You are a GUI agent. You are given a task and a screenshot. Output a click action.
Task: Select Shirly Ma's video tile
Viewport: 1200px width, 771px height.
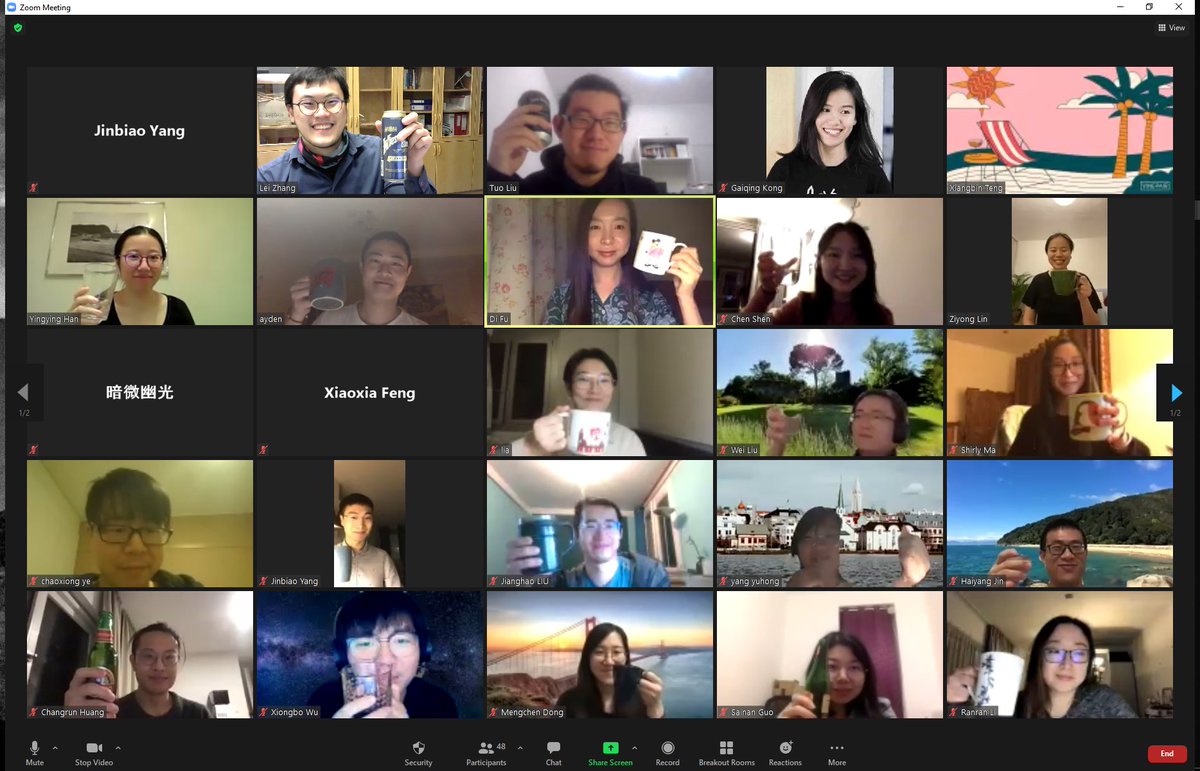[x=1060, y=392]
